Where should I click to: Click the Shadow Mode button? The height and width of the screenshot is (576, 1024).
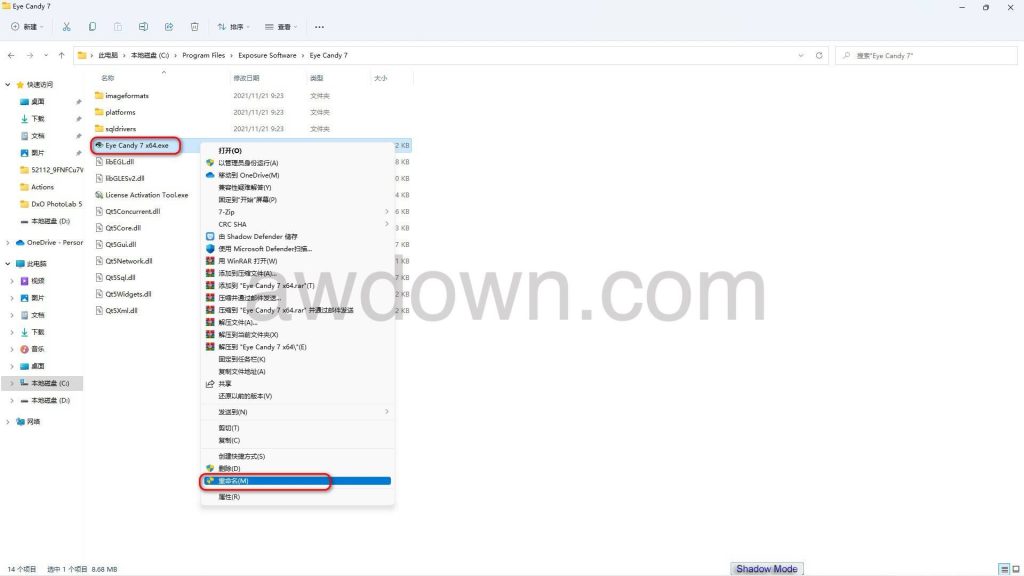[x=766, y=569]
